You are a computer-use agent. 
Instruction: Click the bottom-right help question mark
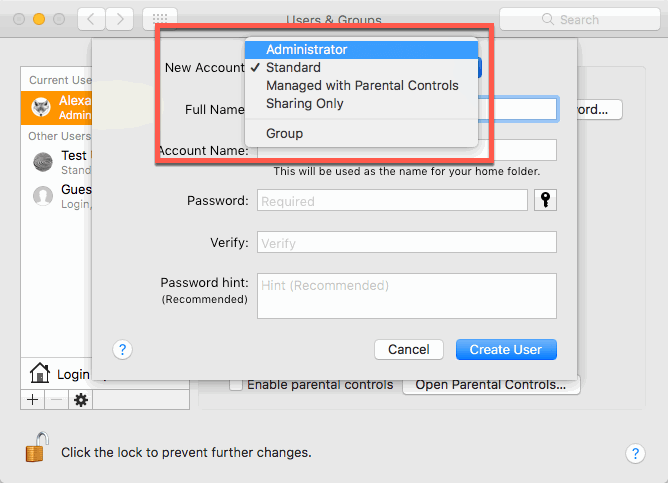point(635,454)
